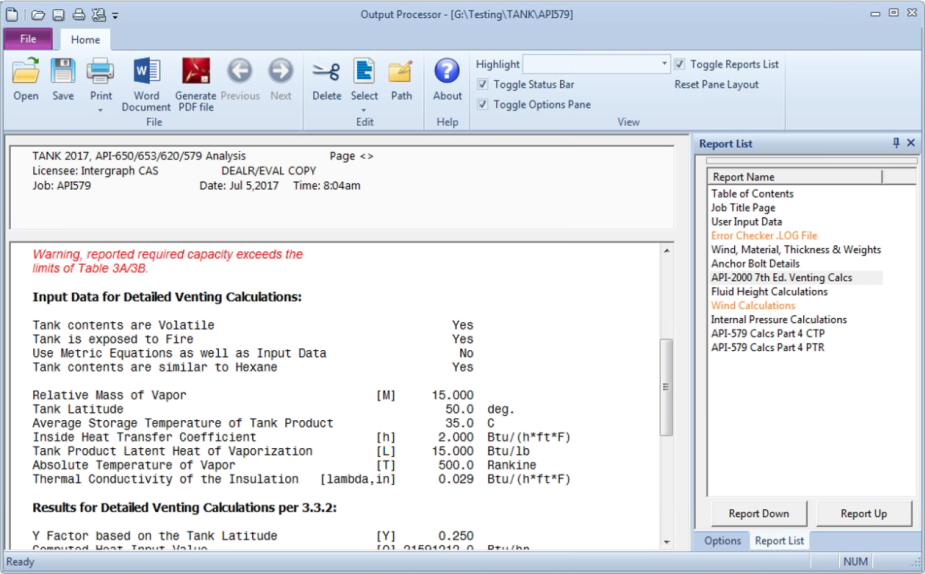Open the About help icon
The width and height of the screenshot is (925, 574).
pyautogui.click(x=447, y=71)
